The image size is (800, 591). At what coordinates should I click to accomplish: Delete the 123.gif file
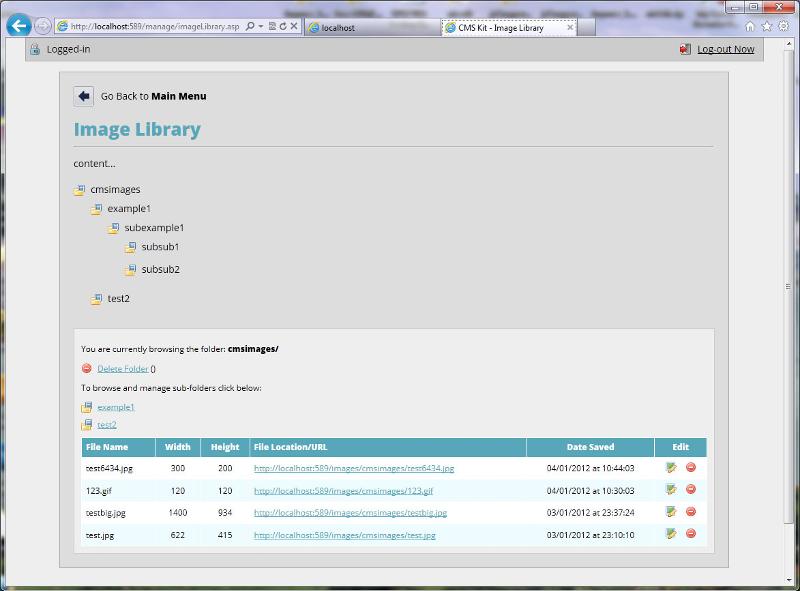(691, 489)
